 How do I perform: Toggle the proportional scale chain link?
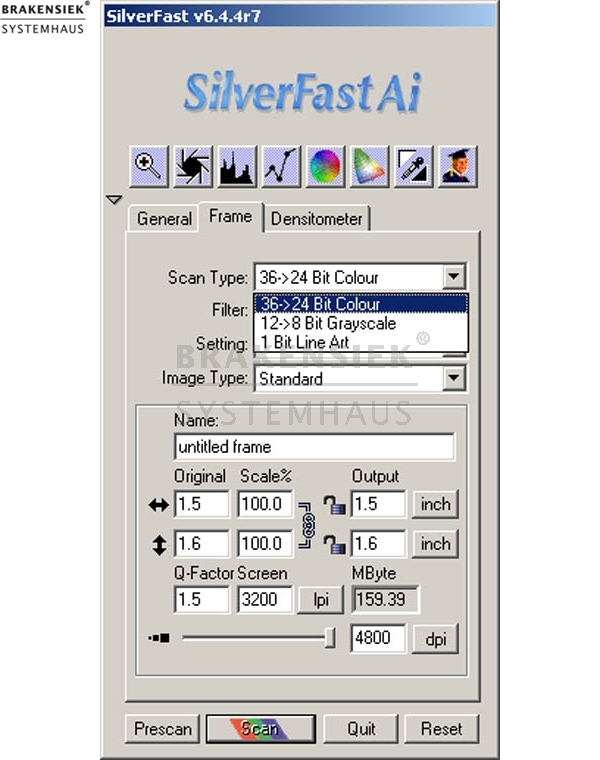click(x=307, y=525)
